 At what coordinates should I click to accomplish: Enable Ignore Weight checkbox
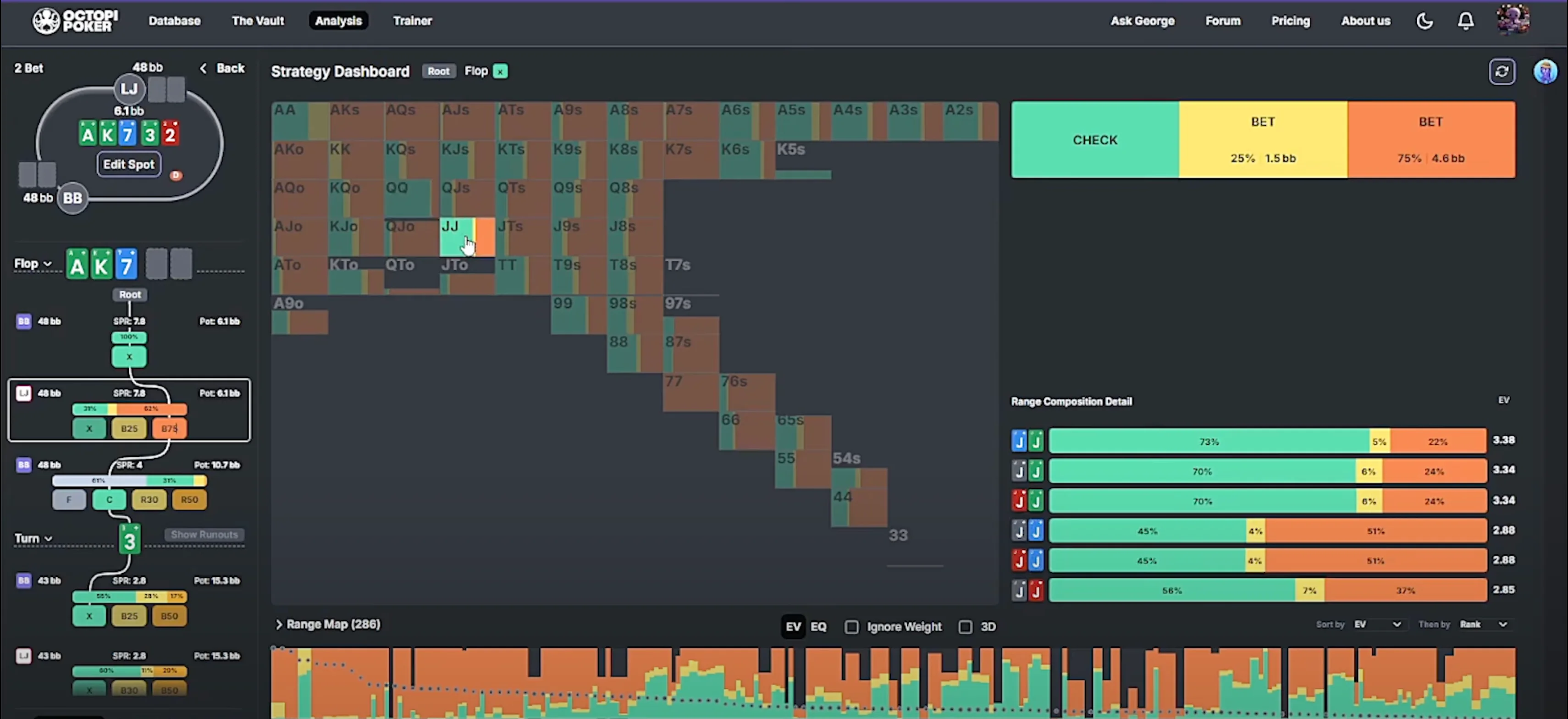(851, 626)
